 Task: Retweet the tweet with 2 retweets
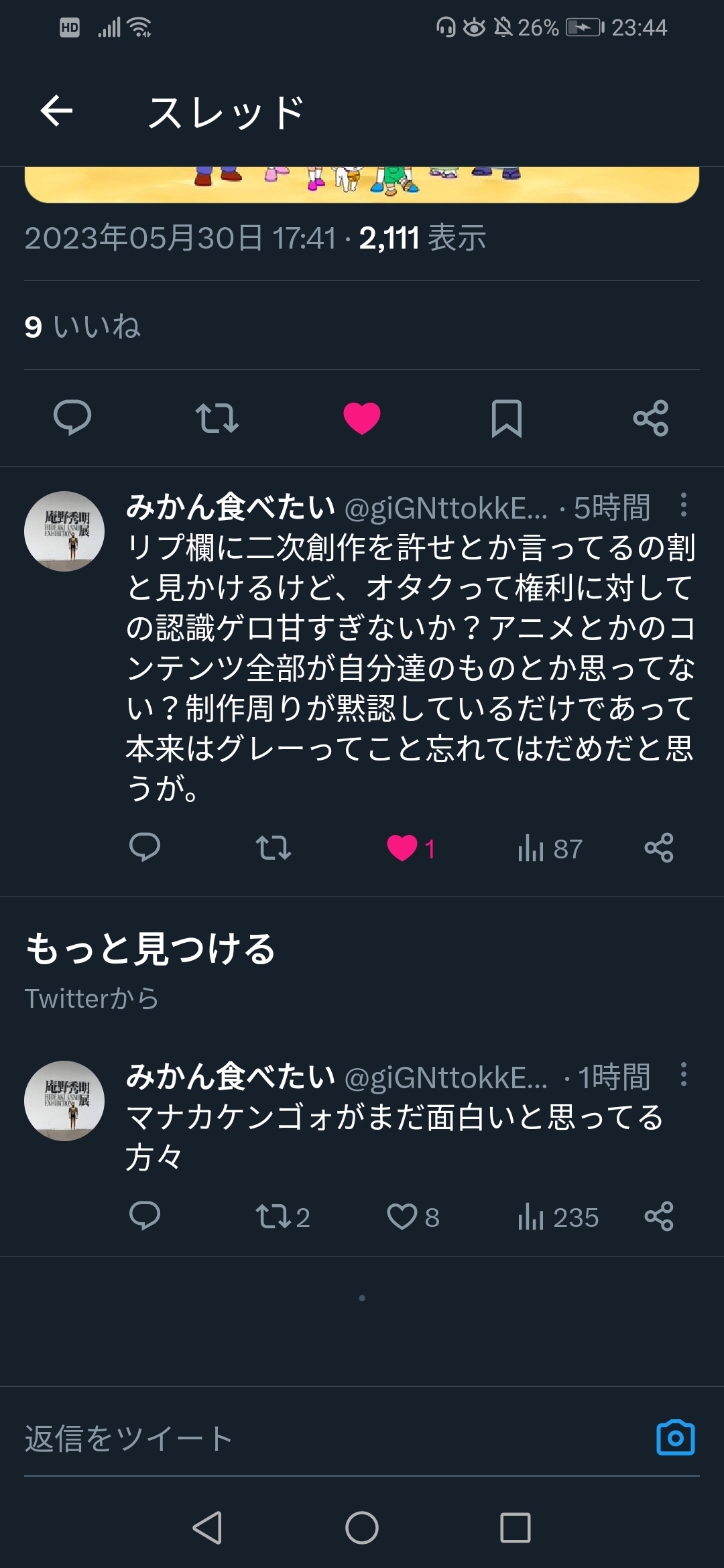(x=282, y=1217)
